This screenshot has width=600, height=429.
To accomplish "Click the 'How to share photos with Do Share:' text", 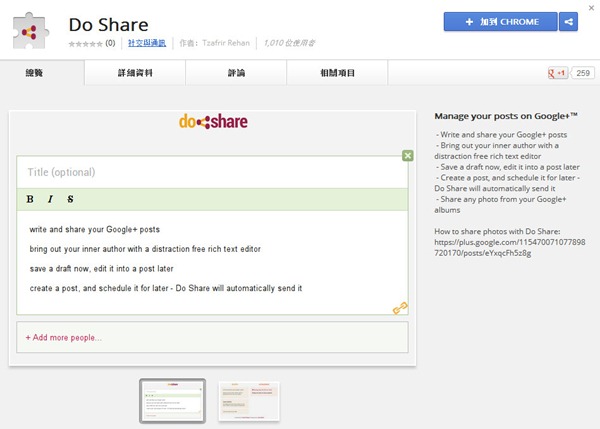I will [497, 231].
